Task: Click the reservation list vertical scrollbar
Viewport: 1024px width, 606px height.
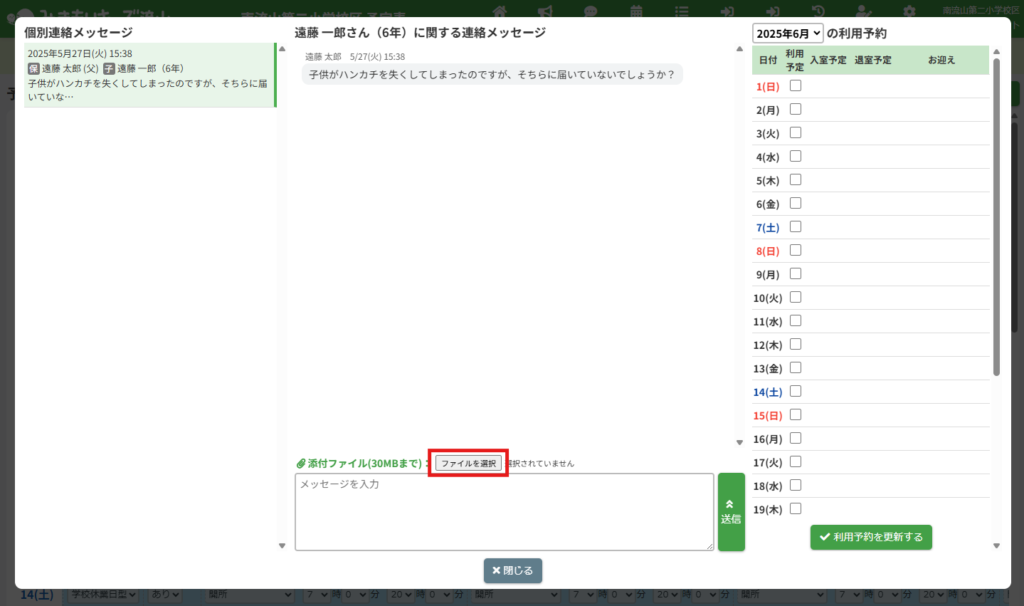Action: [x=996, y=220]
